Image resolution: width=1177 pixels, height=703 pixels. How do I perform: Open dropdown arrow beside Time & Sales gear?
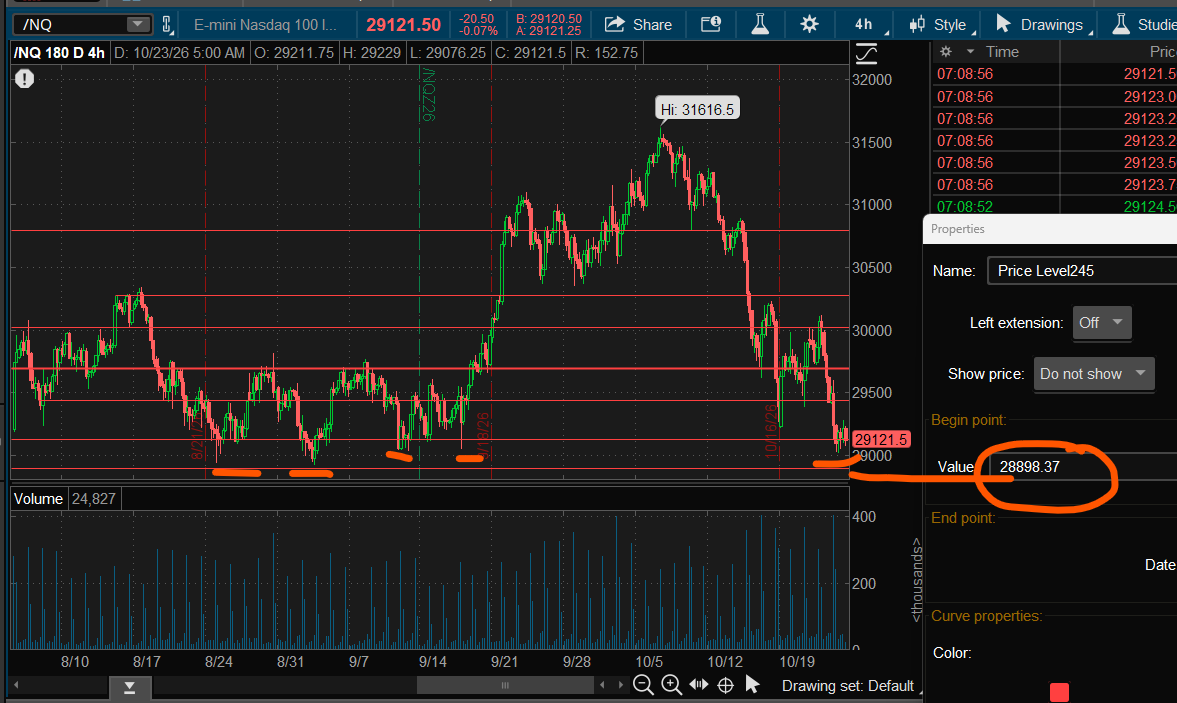(970, 52)
